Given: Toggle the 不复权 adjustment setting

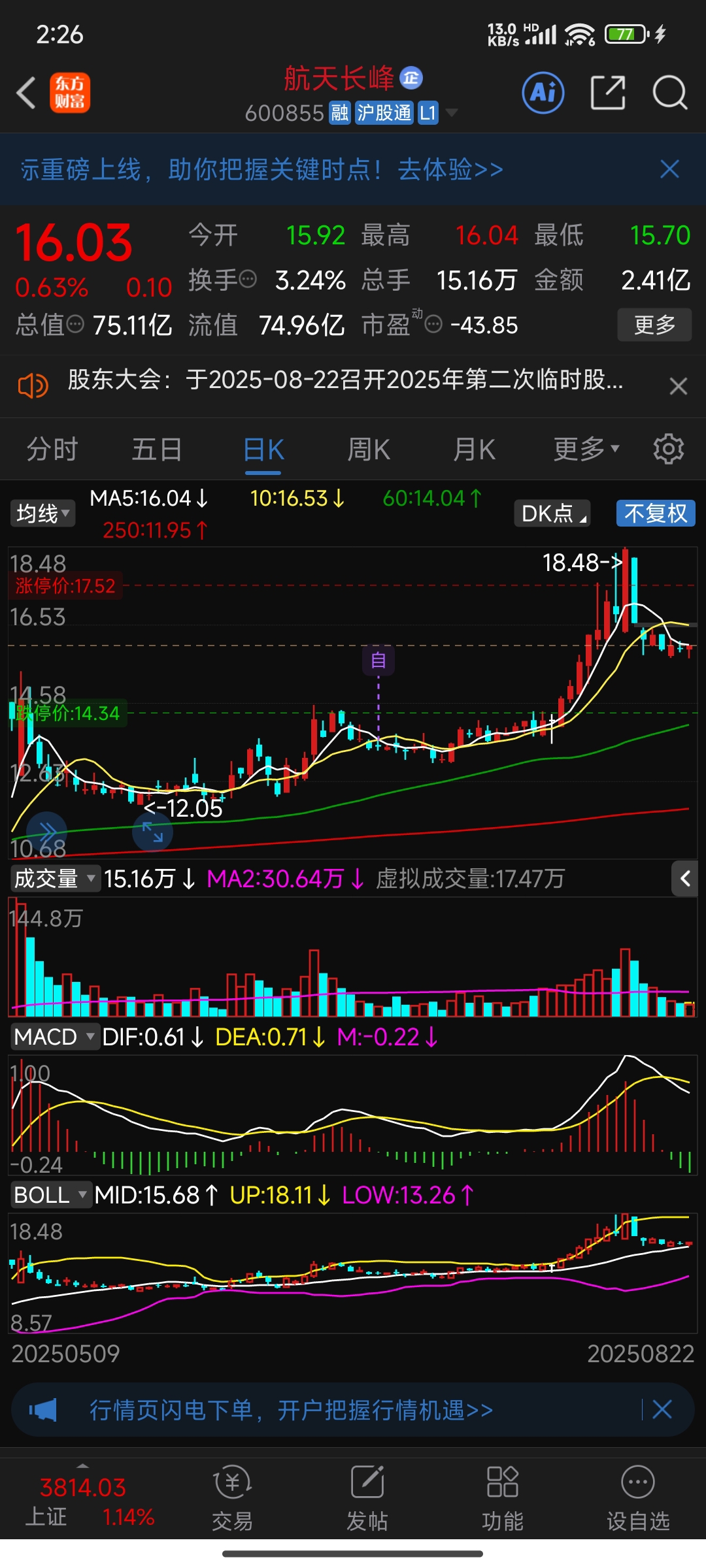Looking at the screenshot, I should [x=656, y=514].
